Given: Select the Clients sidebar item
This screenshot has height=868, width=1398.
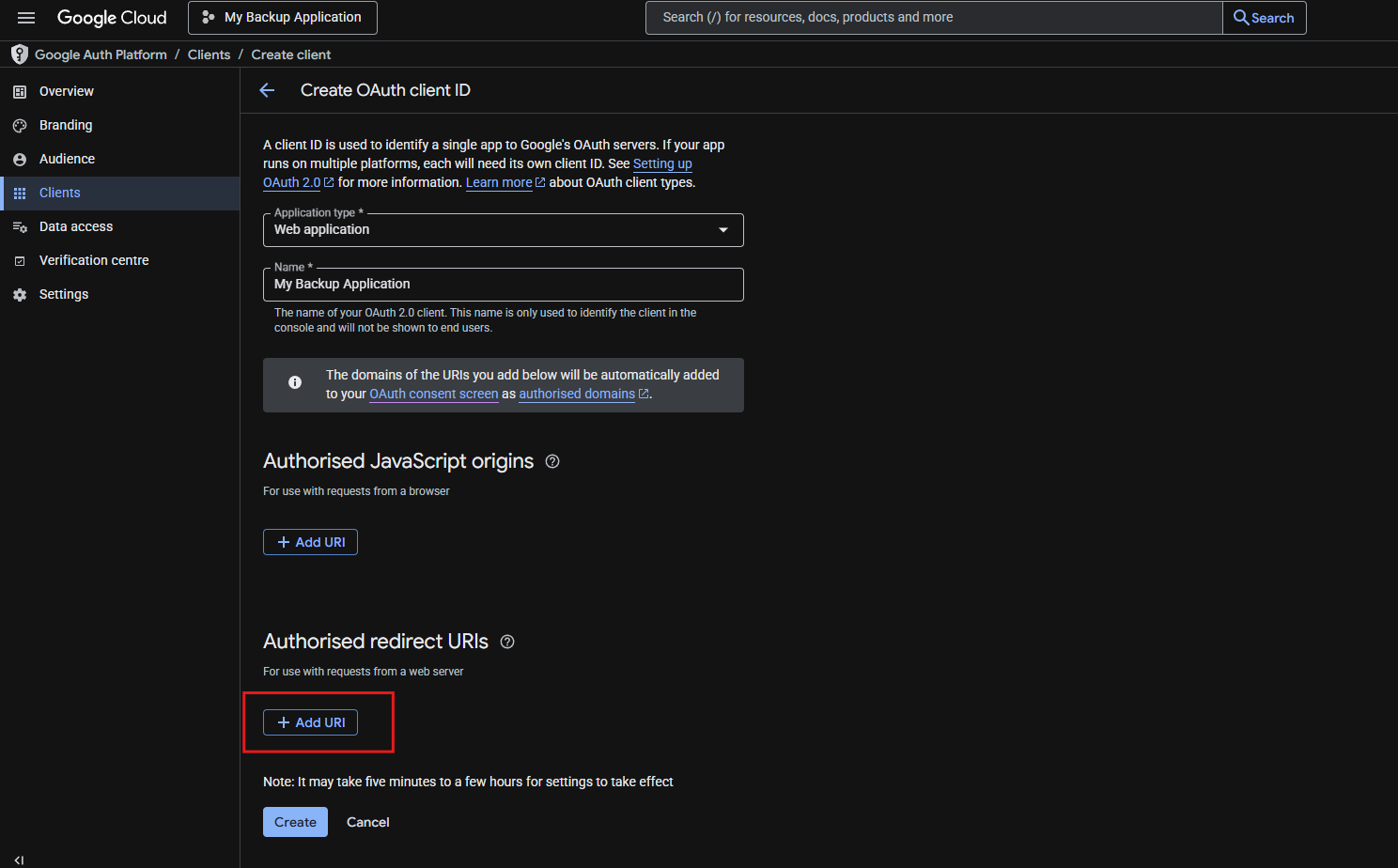Looking at the screenshot, I should pos(120,193).
